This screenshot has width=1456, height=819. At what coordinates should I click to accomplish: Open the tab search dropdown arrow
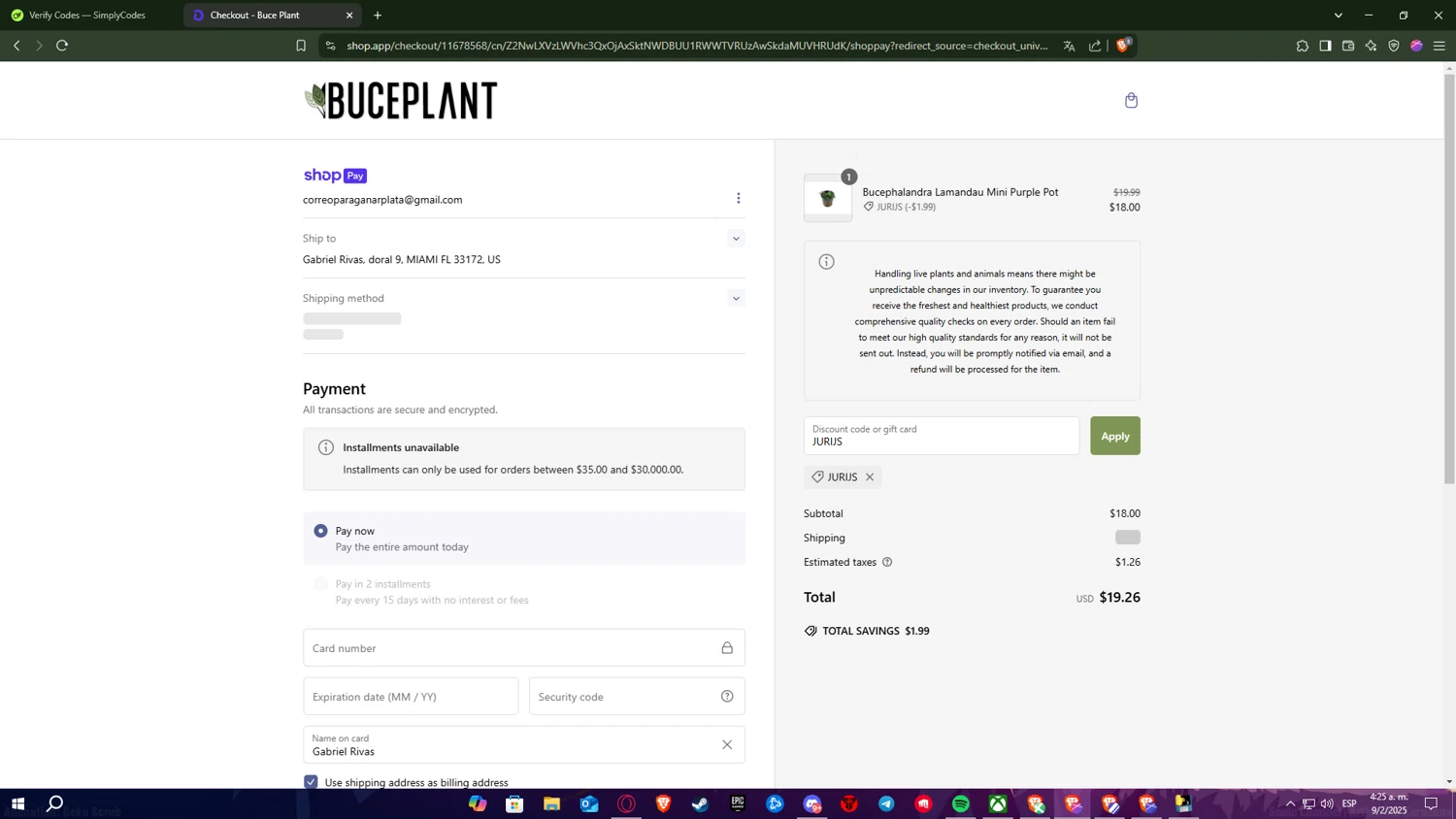(1338, 16)
